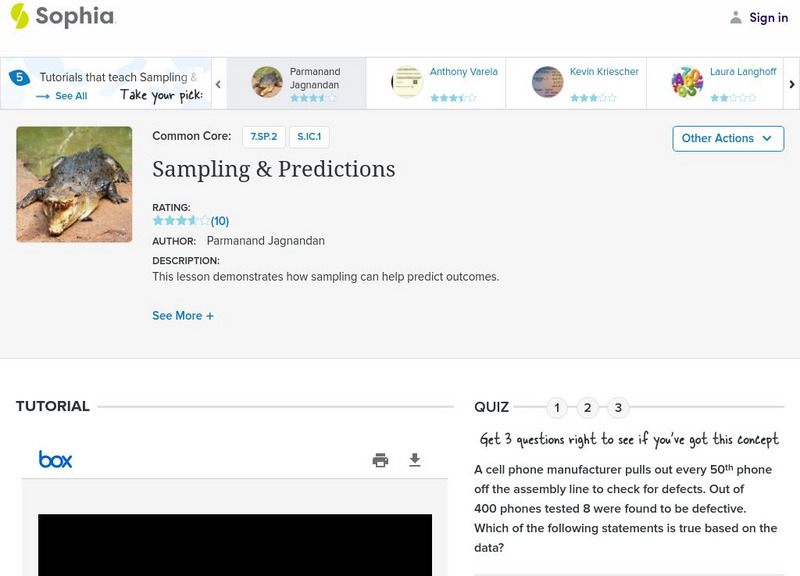Open the Other Actions dropdown
The height and width of the screenshot is (576, 800).
point(727,138)
